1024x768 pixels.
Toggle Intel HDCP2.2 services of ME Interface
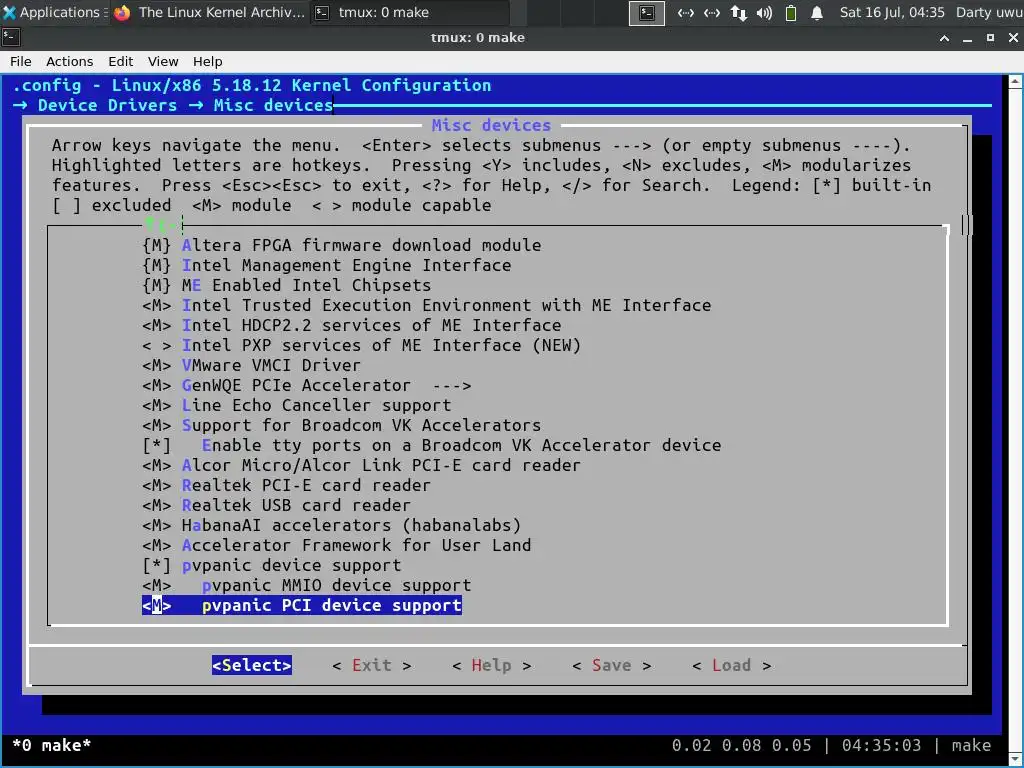pos(351,325)
